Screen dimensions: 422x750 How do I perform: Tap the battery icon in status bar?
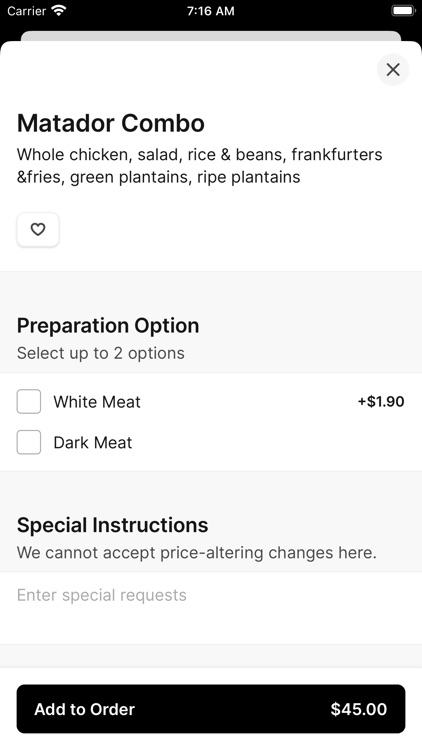[403, 11]
